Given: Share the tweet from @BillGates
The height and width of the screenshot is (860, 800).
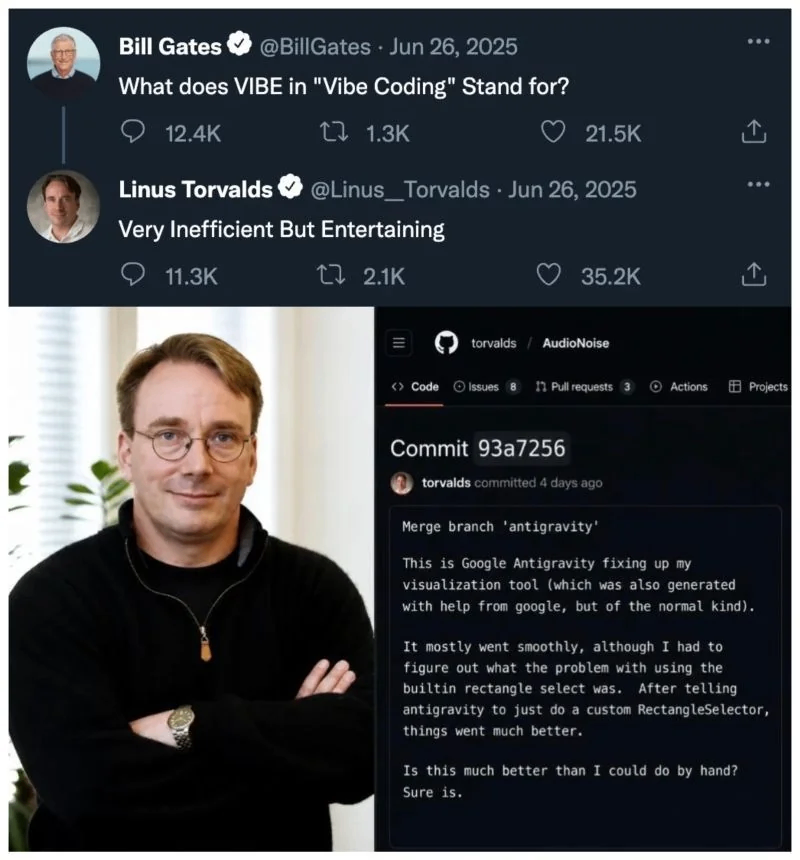Looking at the screenshot, I should 754,132.
